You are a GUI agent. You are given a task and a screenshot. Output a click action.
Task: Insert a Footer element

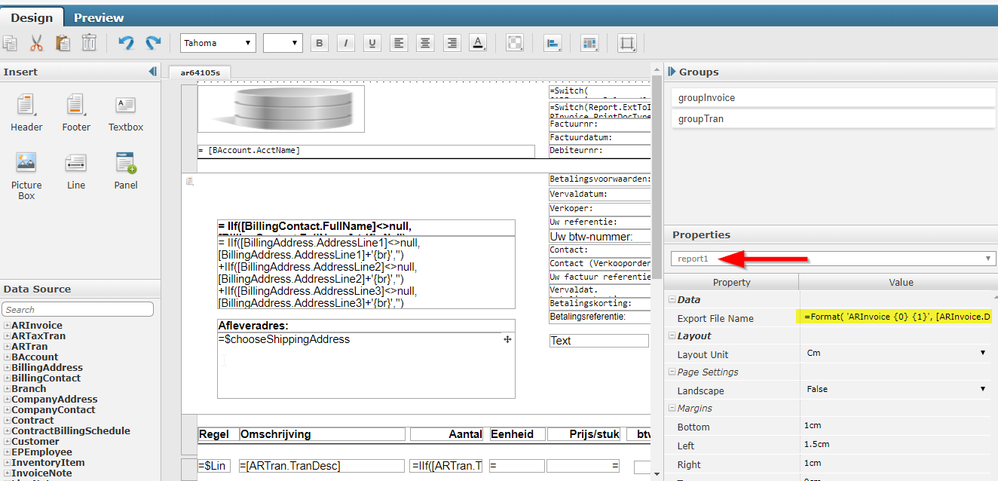(76, 113)
